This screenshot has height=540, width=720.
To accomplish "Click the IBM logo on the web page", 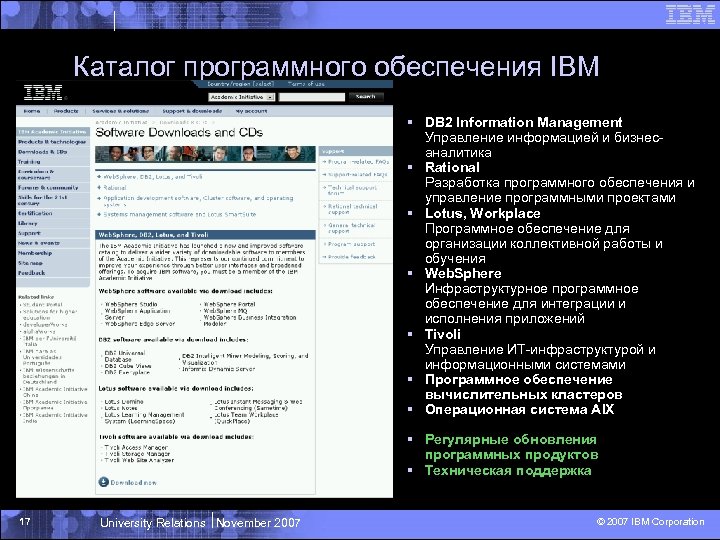I will (x=43, y=92).
